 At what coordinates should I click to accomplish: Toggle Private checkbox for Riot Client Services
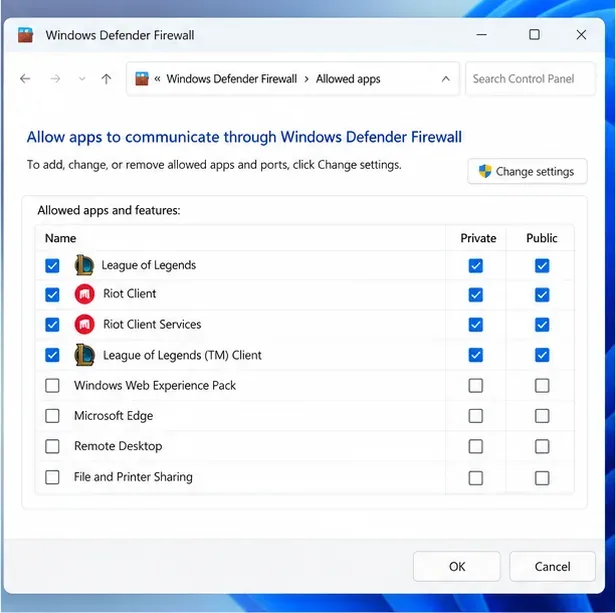click(475, 325)
